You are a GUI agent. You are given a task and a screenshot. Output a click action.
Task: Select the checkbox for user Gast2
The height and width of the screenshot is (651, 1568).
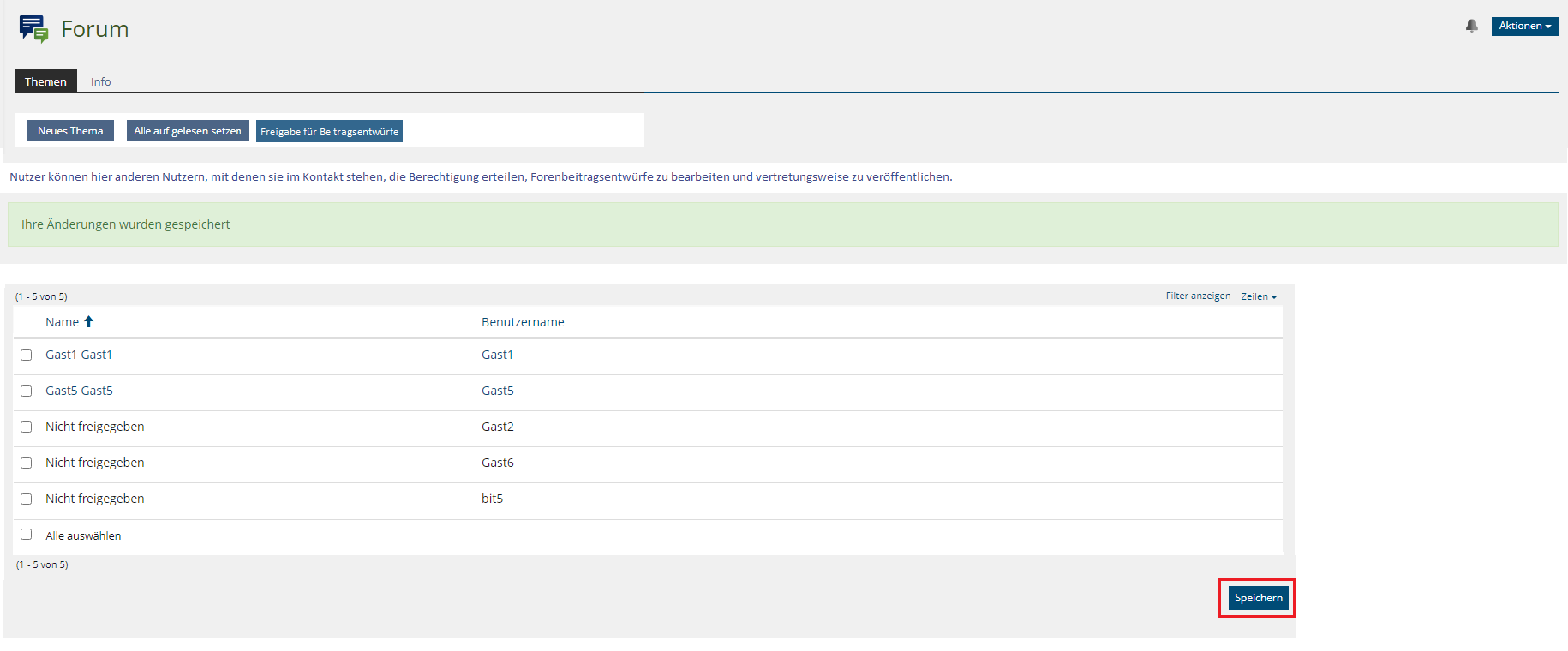27,427
